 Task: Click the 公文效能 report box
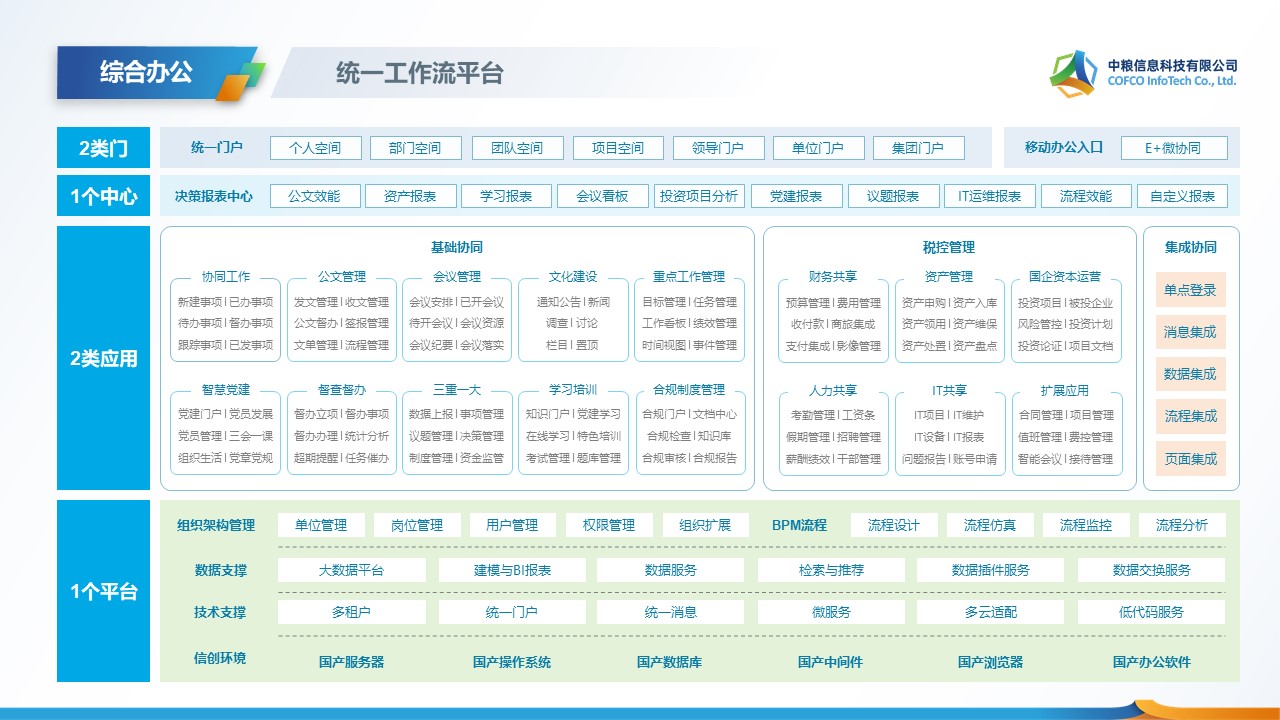(315, 196)
